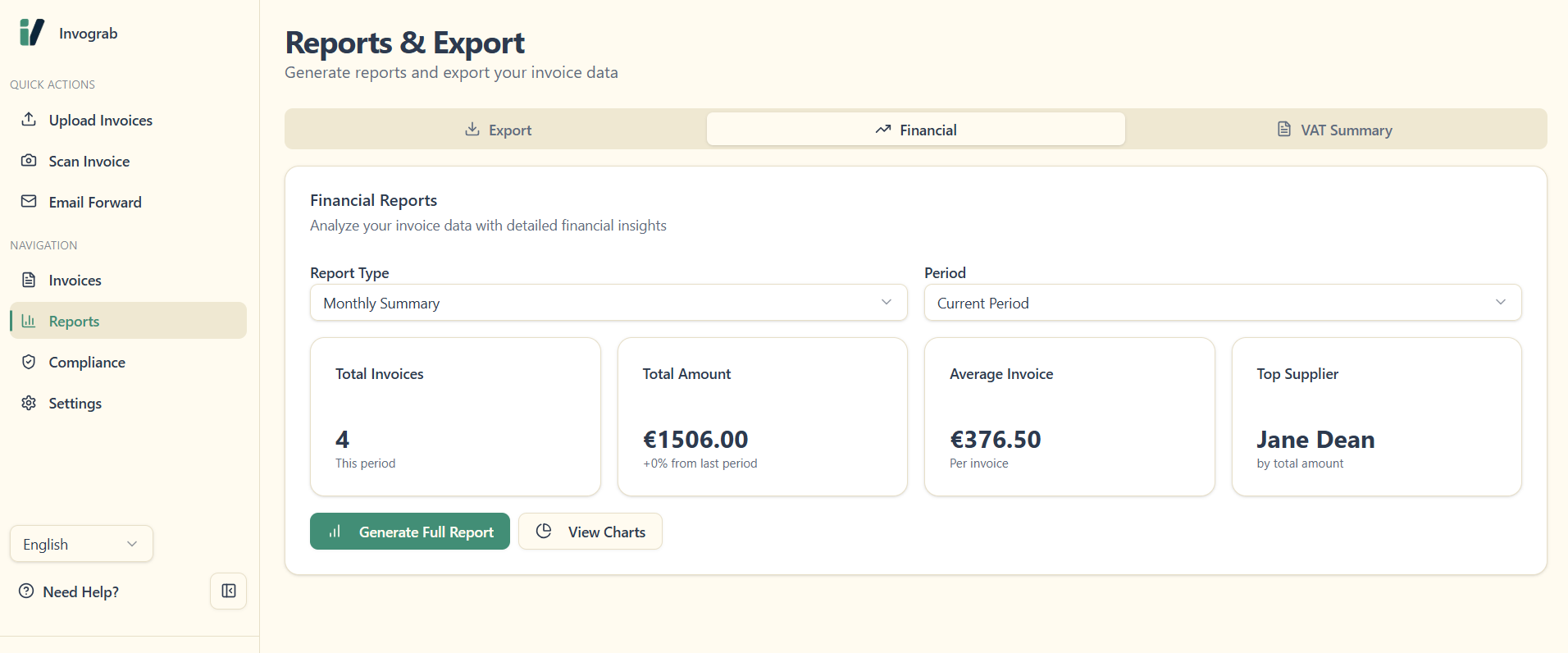This screenshot has width=1568, height=653.
Task: Open the English language selector
Action: click(81, 544)
